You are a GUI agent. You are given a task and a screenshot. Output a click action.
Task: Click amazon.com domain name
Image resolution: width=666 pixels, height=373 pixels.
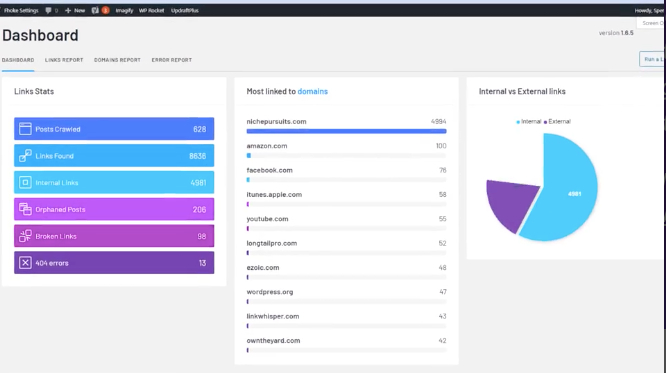point(267,146)
